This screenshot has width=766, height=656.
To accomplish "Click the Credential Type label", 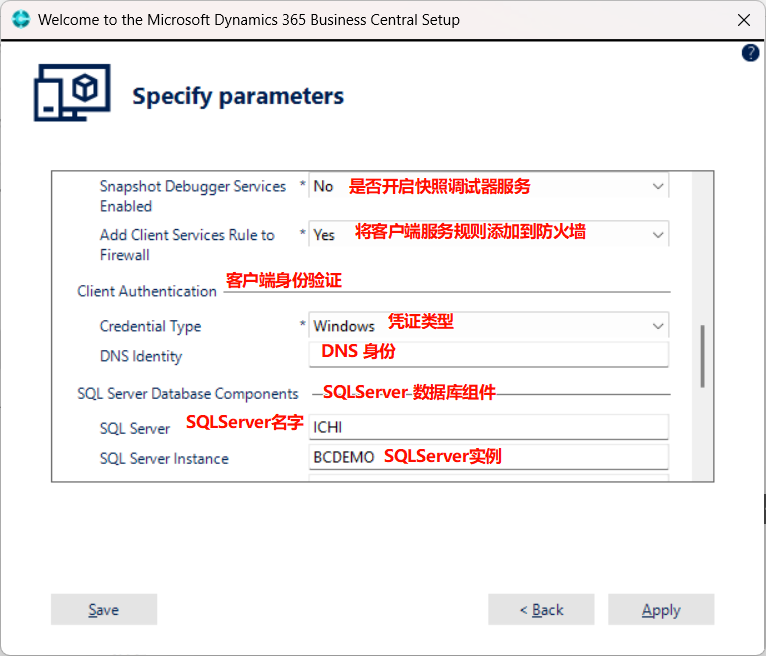I will [150, 326].
